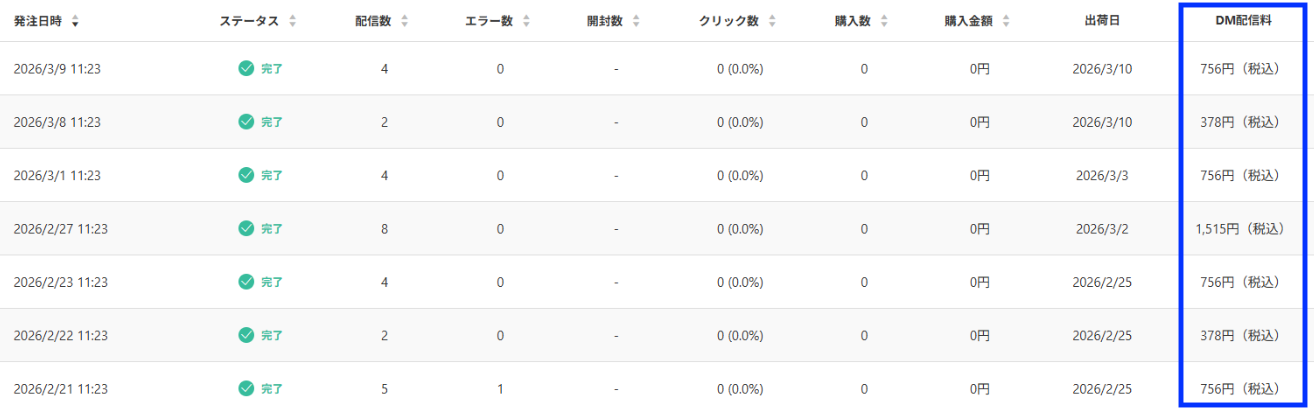Click the green 完了 checkmark for 2026/3/9

(x=246, y=68)
